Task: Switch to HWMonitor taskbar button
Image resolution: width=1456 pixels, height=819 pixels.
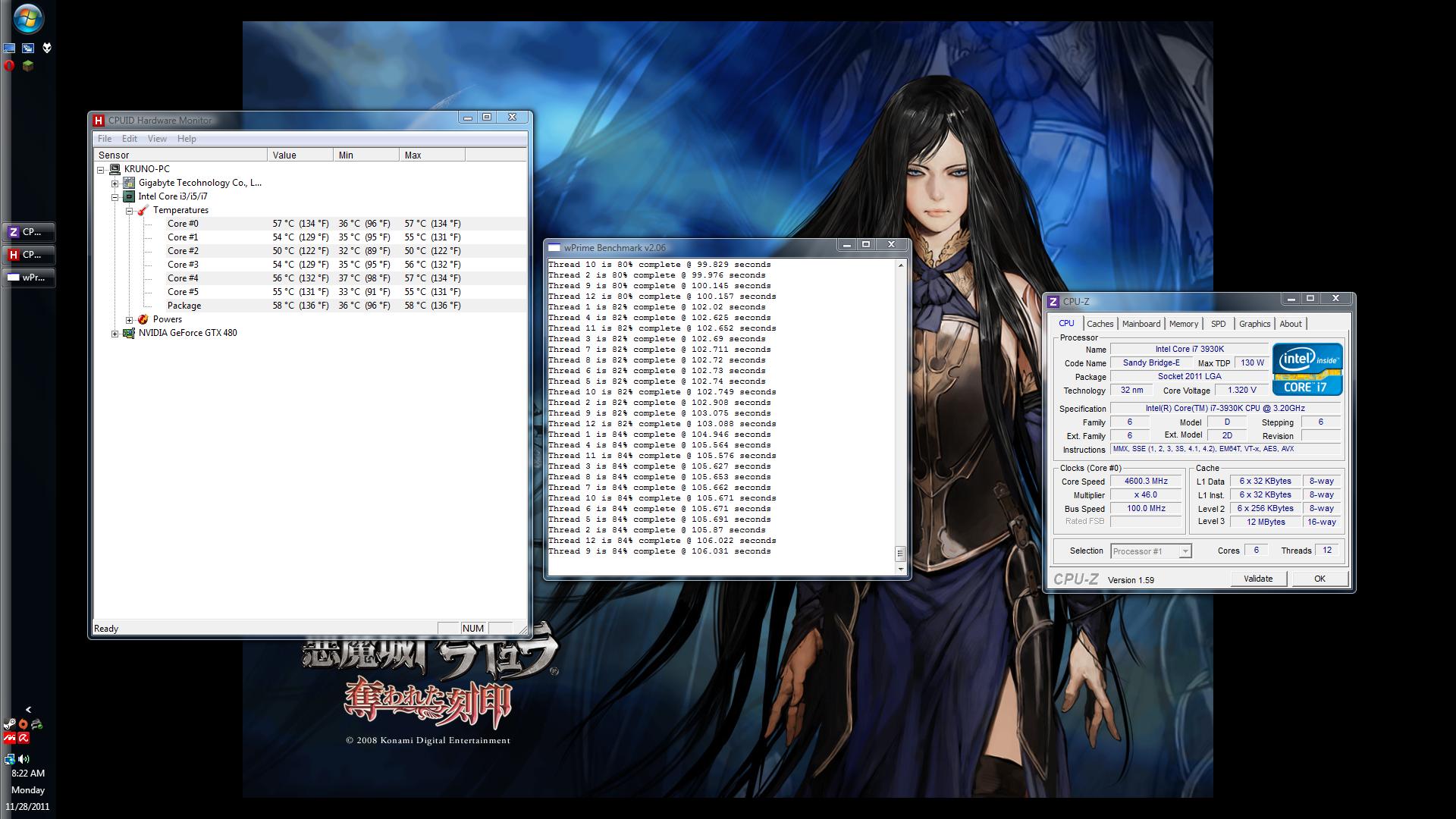Action: 28,255
